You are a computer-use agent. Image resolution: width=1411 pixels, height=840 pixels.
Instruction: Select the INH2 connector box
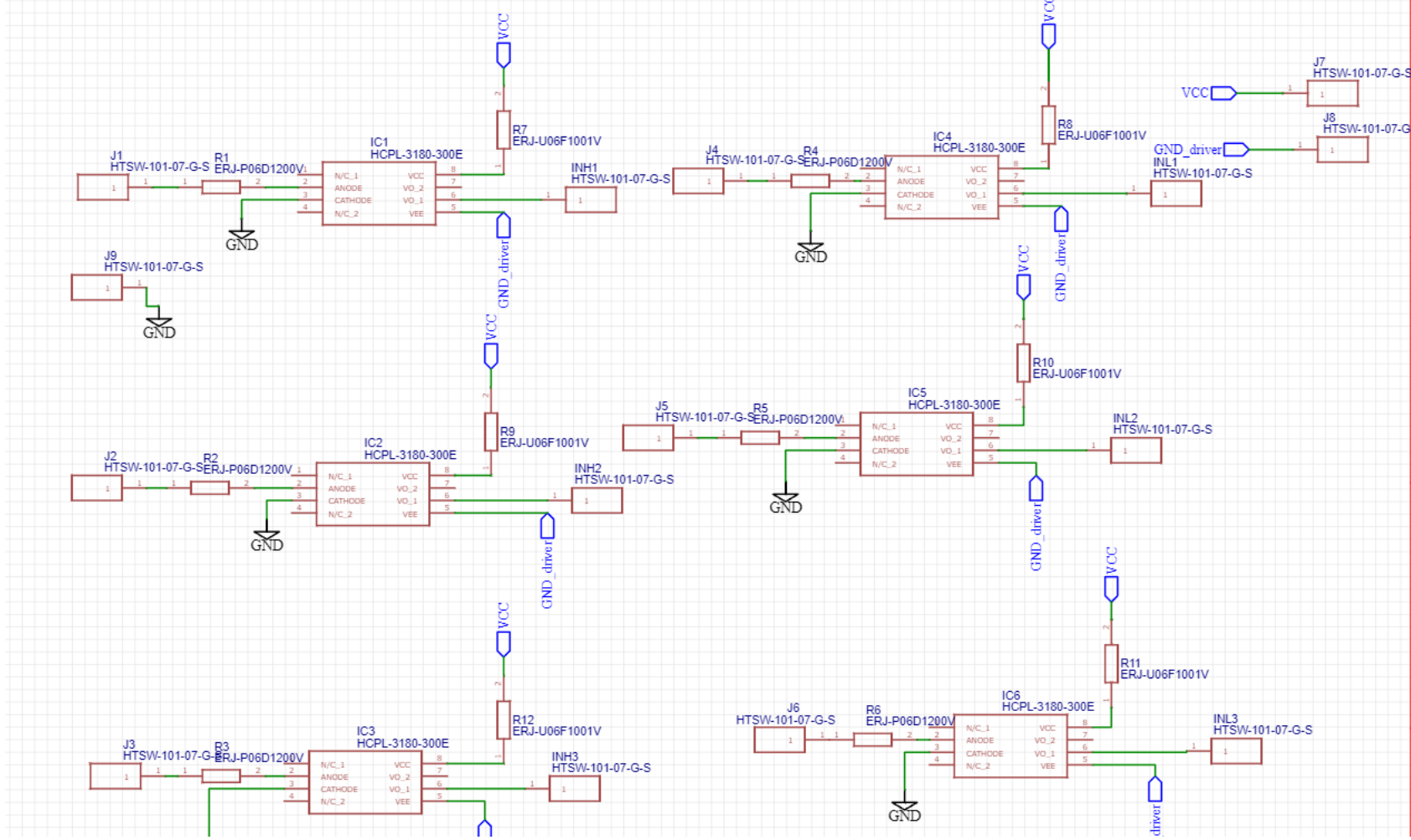pos(597,501)
